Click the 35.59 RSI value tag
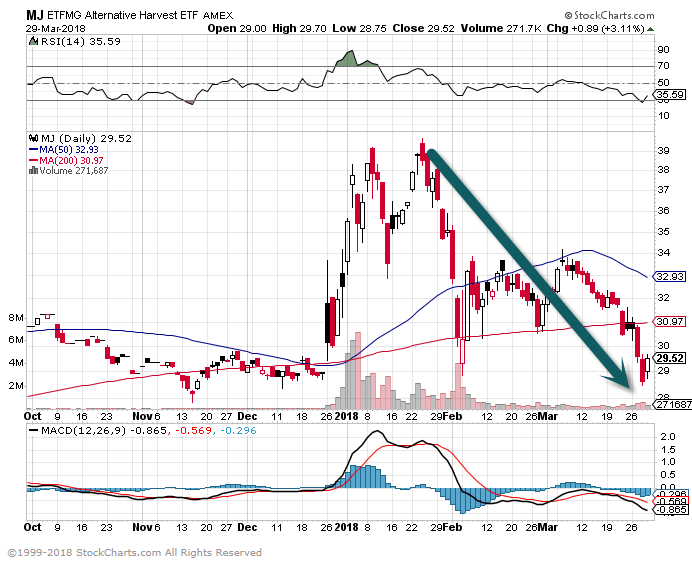Image resolution: width=692 pixels, height=570 pixels. 670,94
